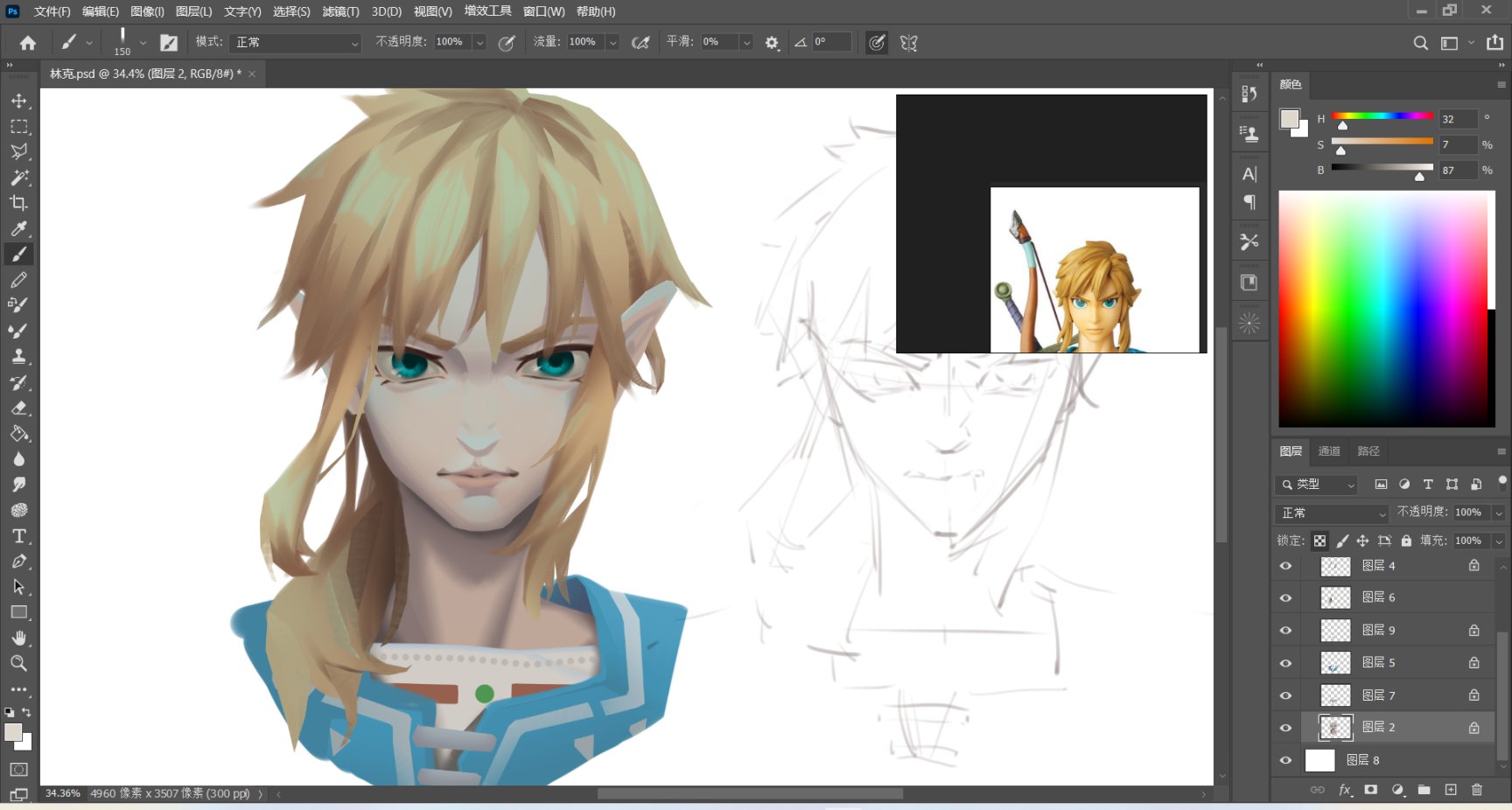Click the Home icon in options bar
This screenshot has width=1512, height=810.
(28, 43)
